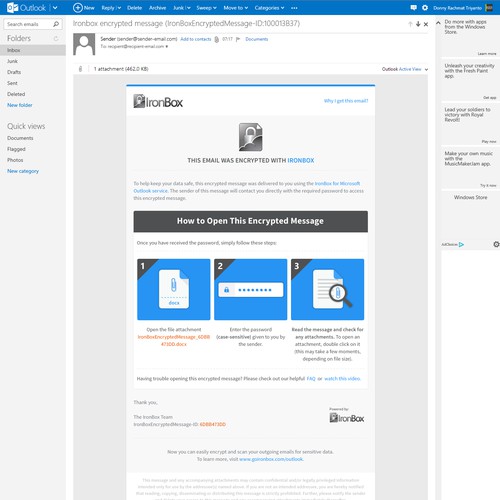Flag this message with flag icon
The width and height of the screenshot is (500, 500).
coord(238,39)
